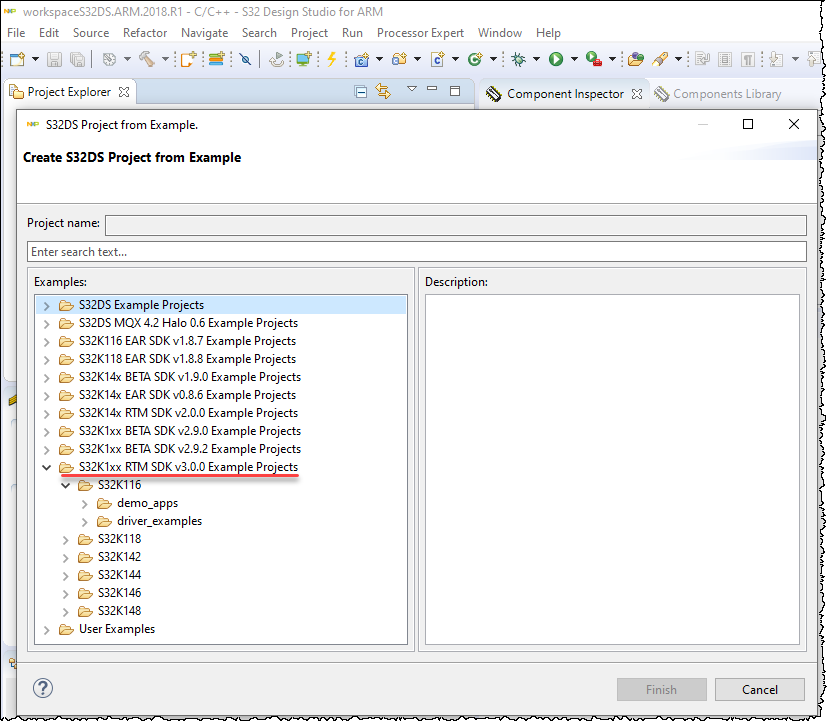Expand the S32K116 demo_apps folder
827x722 pixels.
click(83, 503)
